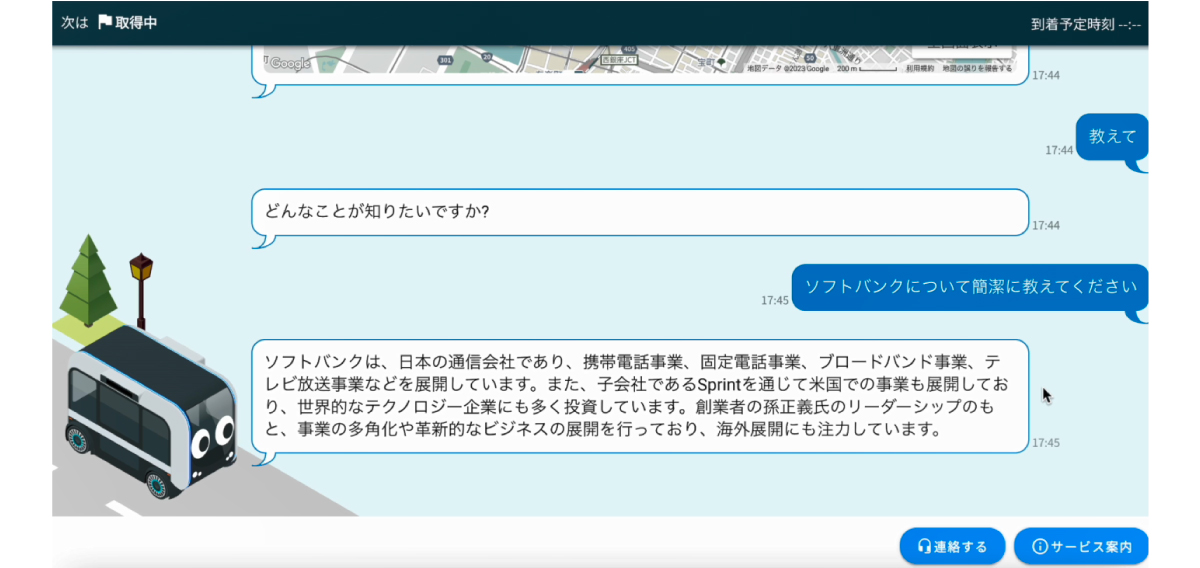This screenshot has height=568, width=1200.
Task: Click the map thumbnail in chat
Action: coord(640,59)
